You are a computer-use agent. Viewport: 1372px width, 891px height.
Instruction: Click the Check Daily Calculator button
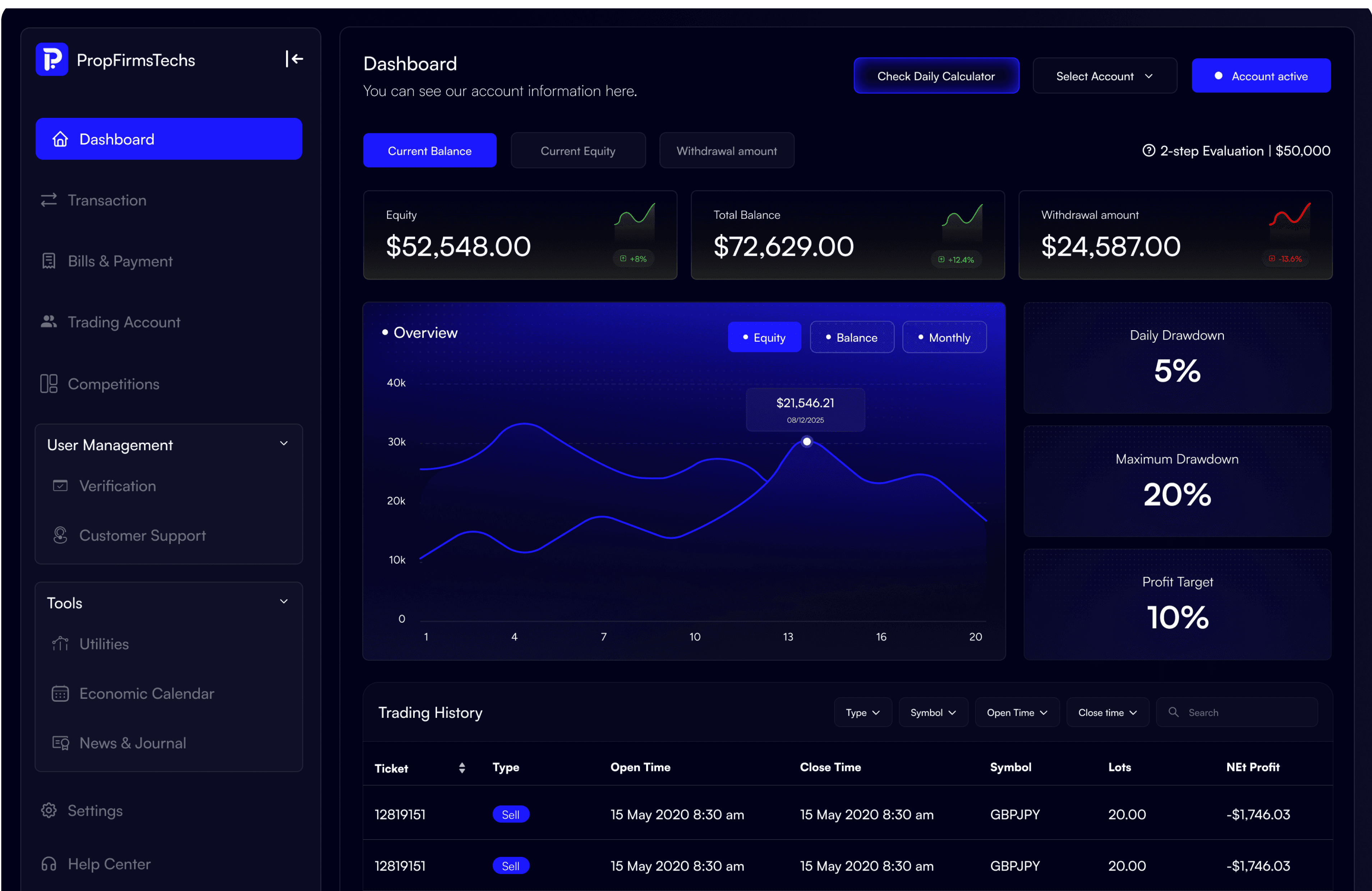tap(936, 75)
